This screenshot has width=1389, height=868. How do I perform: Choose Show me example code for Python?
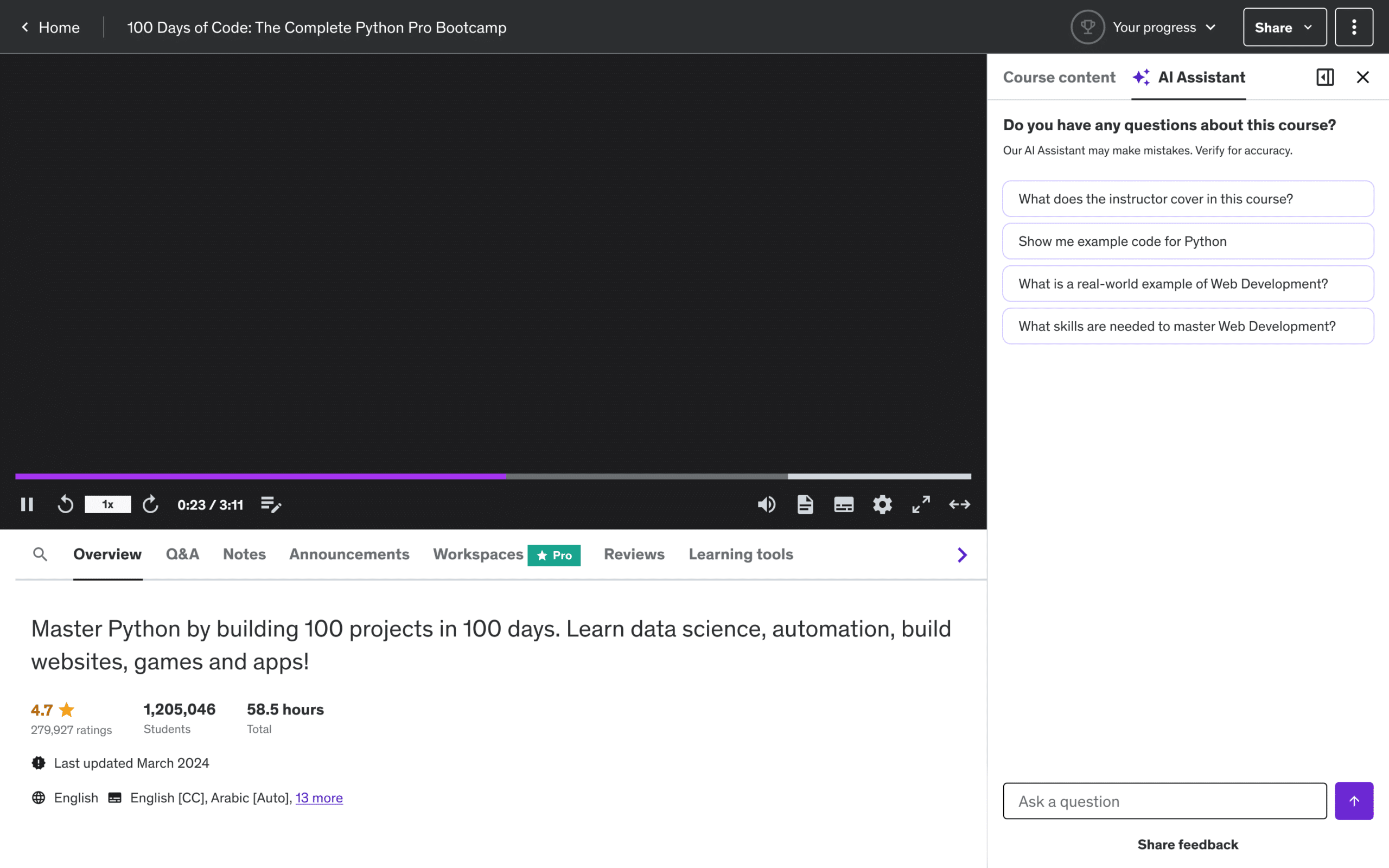1188,241
